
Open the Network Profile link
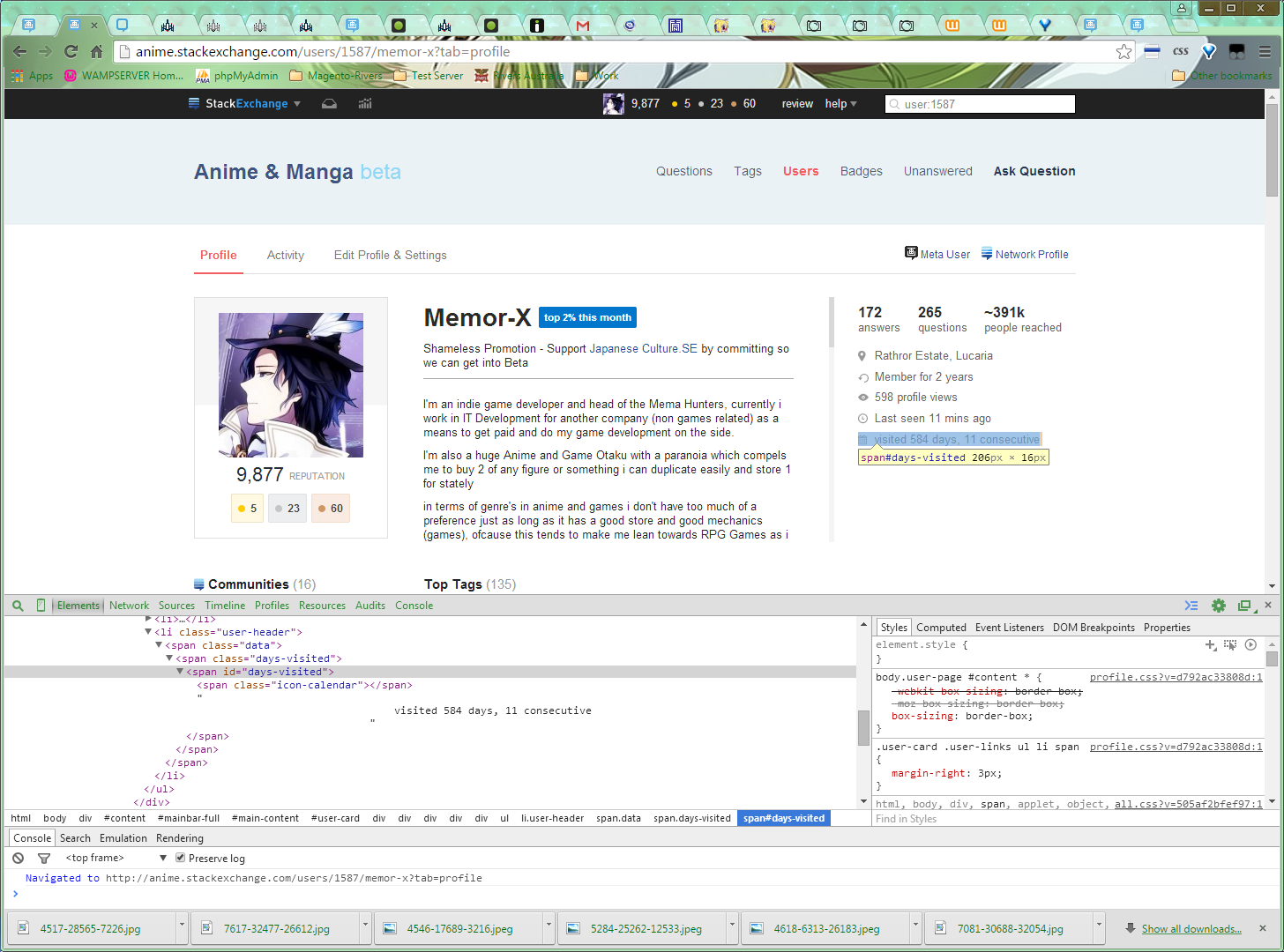coord(1025,254)
